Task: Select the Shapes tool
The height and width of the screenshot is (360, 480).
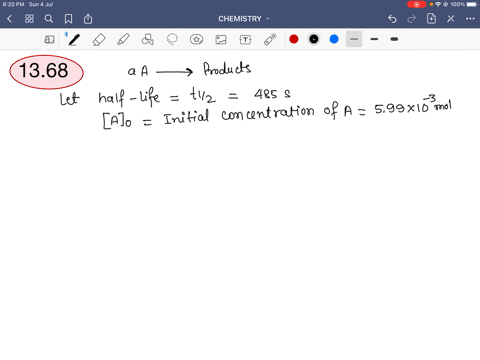Action: click(x=148, y=40)
